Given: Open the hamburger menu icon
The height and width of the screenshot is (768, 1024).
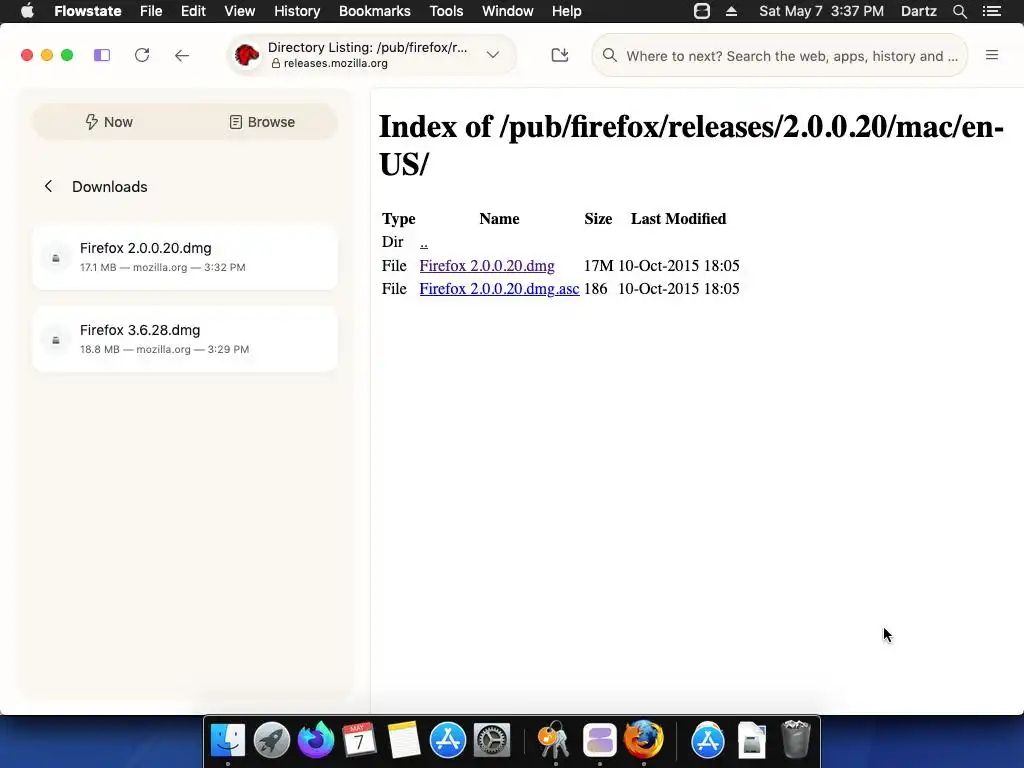Looking at the screenshot, I should point(992,56).
